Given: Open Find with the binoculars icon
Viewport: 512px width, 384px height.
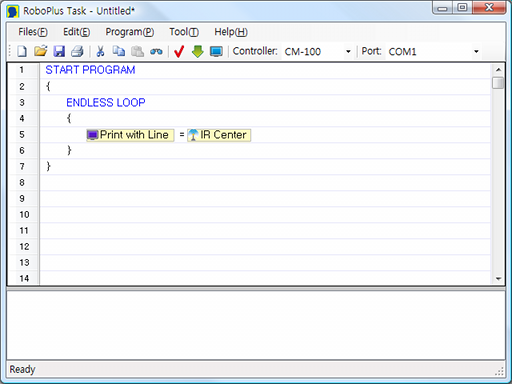Looking at the screenshot, I should [156, 52].
